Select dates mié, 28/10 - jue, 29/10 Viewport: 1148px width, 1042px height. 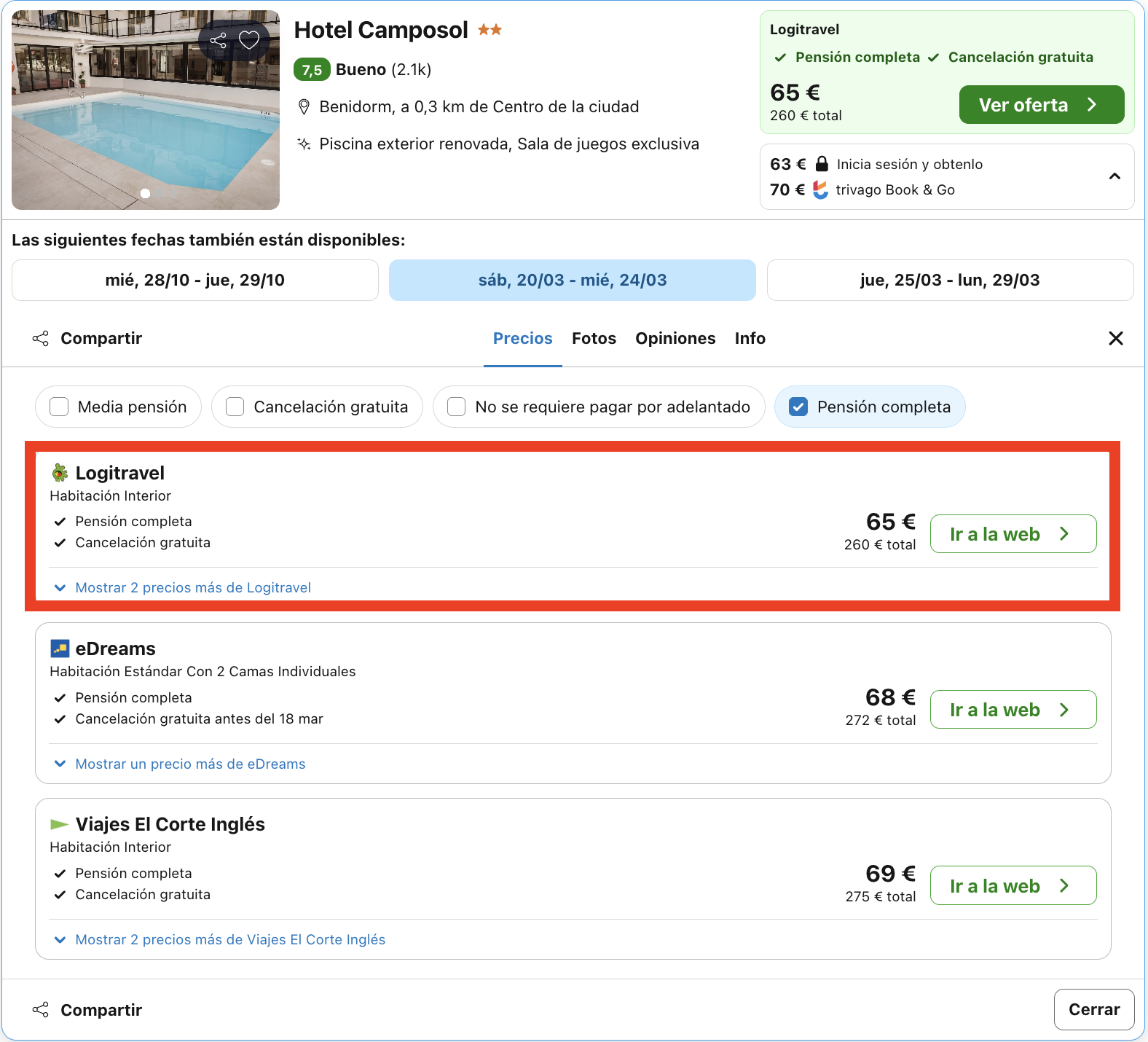pyautogui.click(x=195, y=280)
